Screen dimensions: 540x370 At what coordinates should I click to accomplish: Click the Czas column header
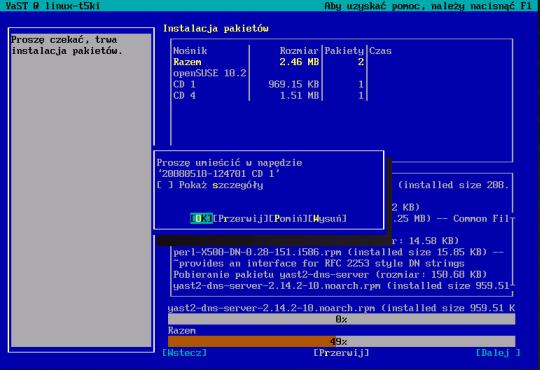click(x=380, y=51)
